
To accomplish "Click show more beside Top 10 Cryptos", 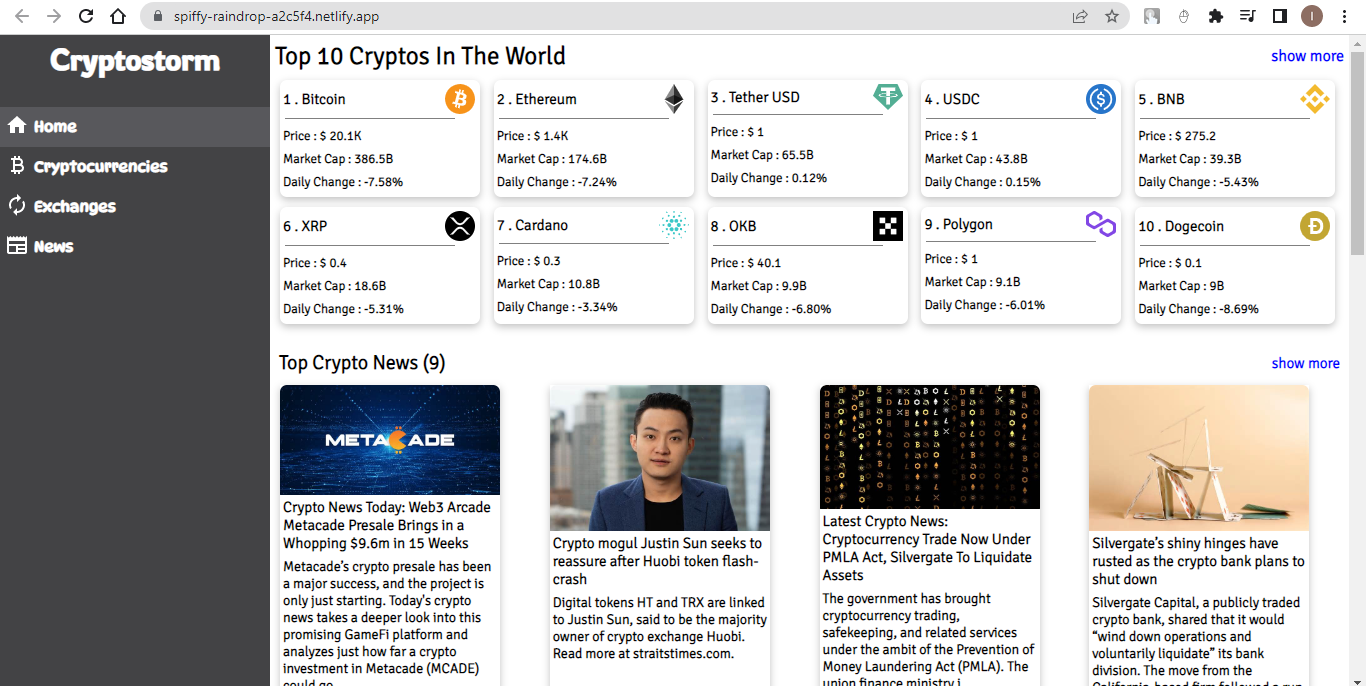I will point(1307,56).
